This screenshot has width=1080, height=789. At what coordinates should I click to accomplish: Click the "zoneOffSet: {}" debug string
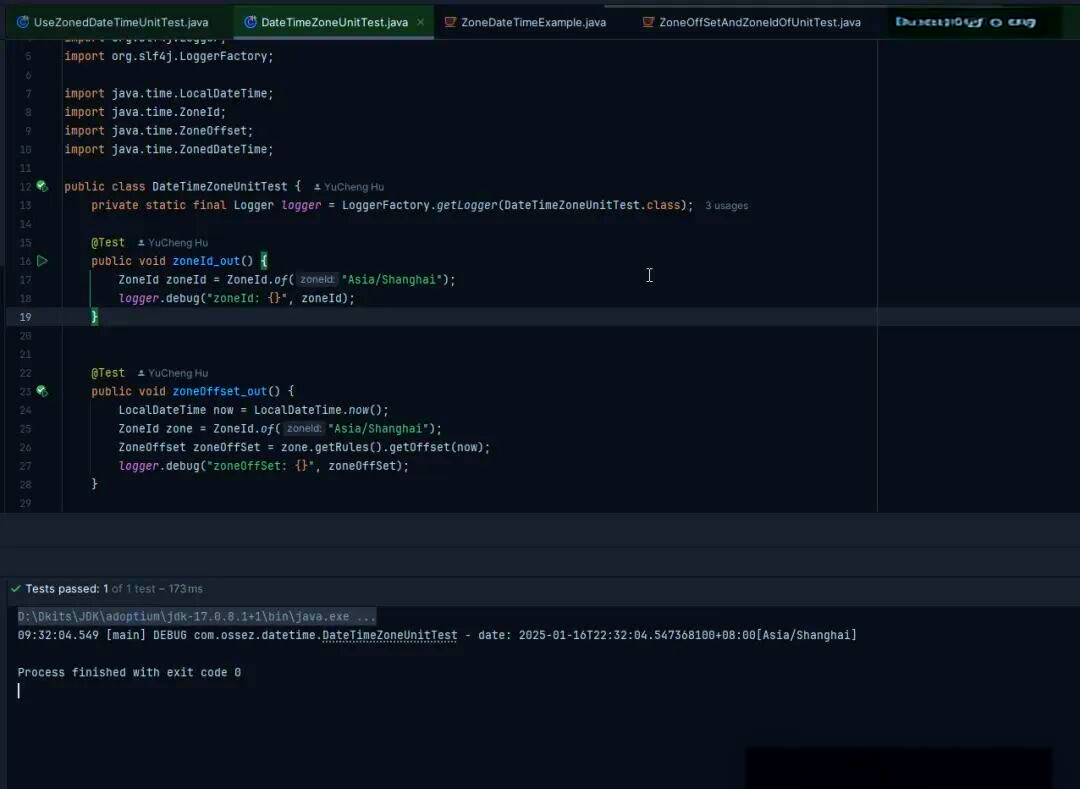(260, 466)
